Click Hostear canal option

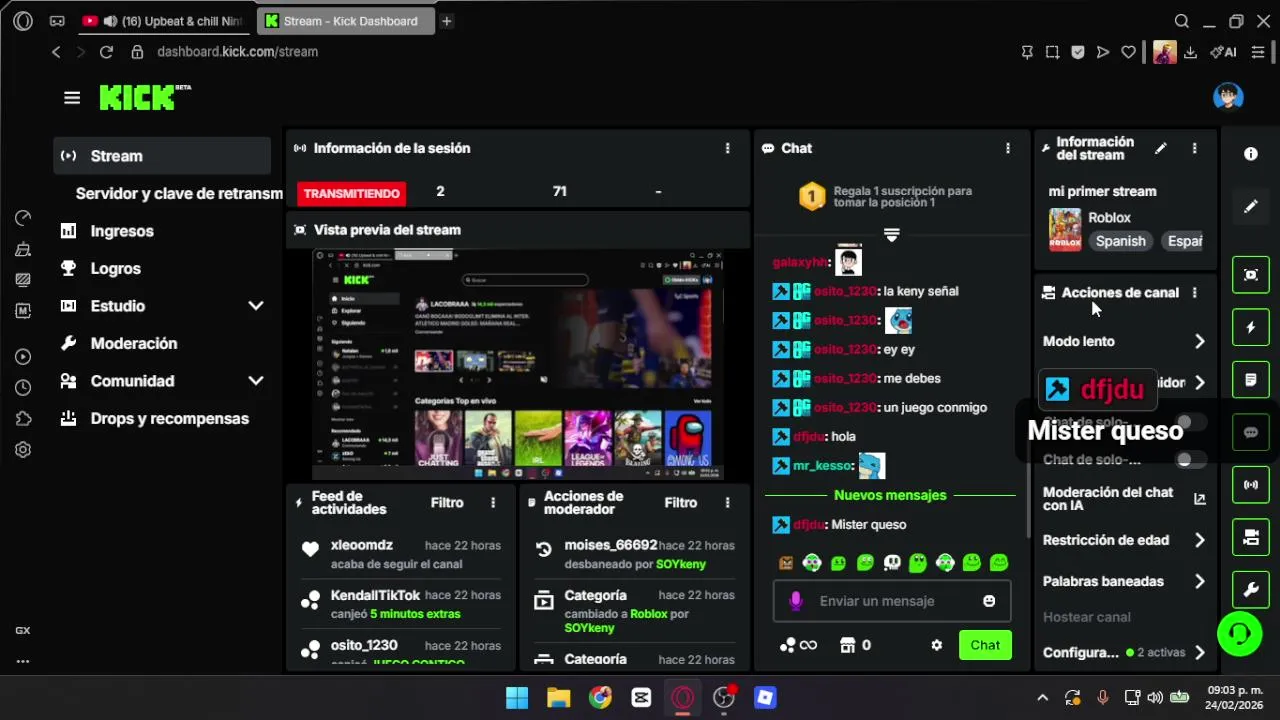click(1086, 617)
